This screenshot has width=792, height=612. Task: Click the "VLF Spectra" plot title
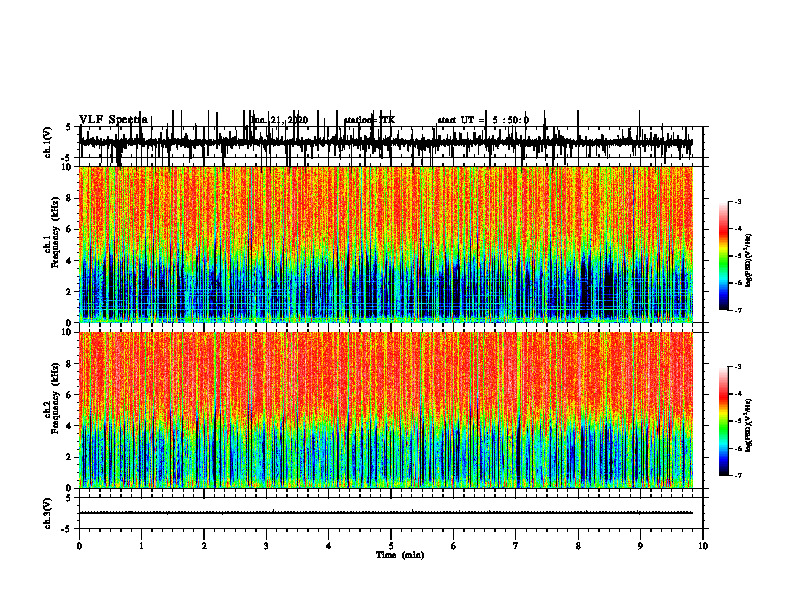pos(113,120)
